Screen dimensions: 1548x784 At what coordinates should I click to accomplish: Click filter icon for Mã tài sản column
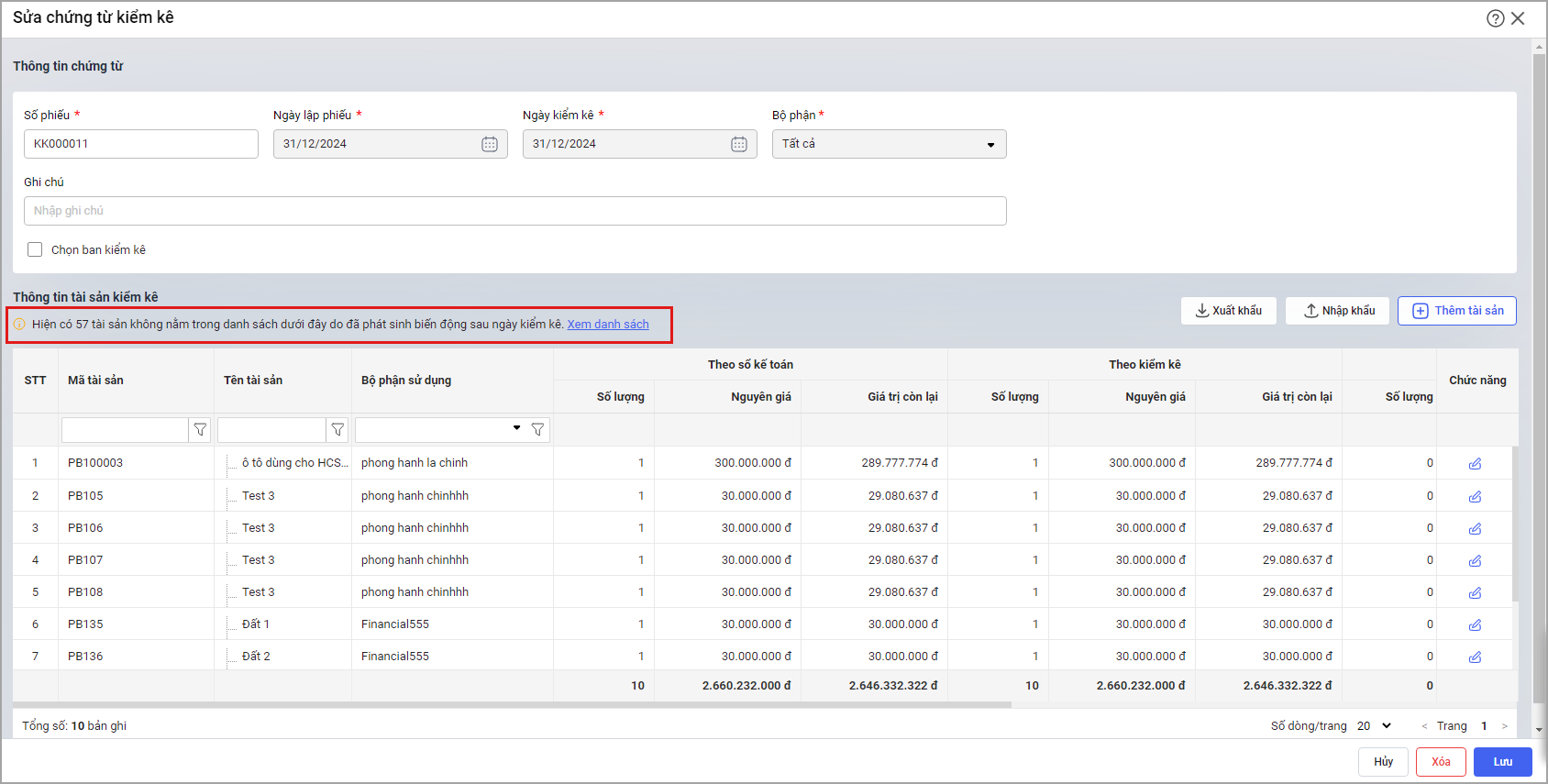[200, 430]
